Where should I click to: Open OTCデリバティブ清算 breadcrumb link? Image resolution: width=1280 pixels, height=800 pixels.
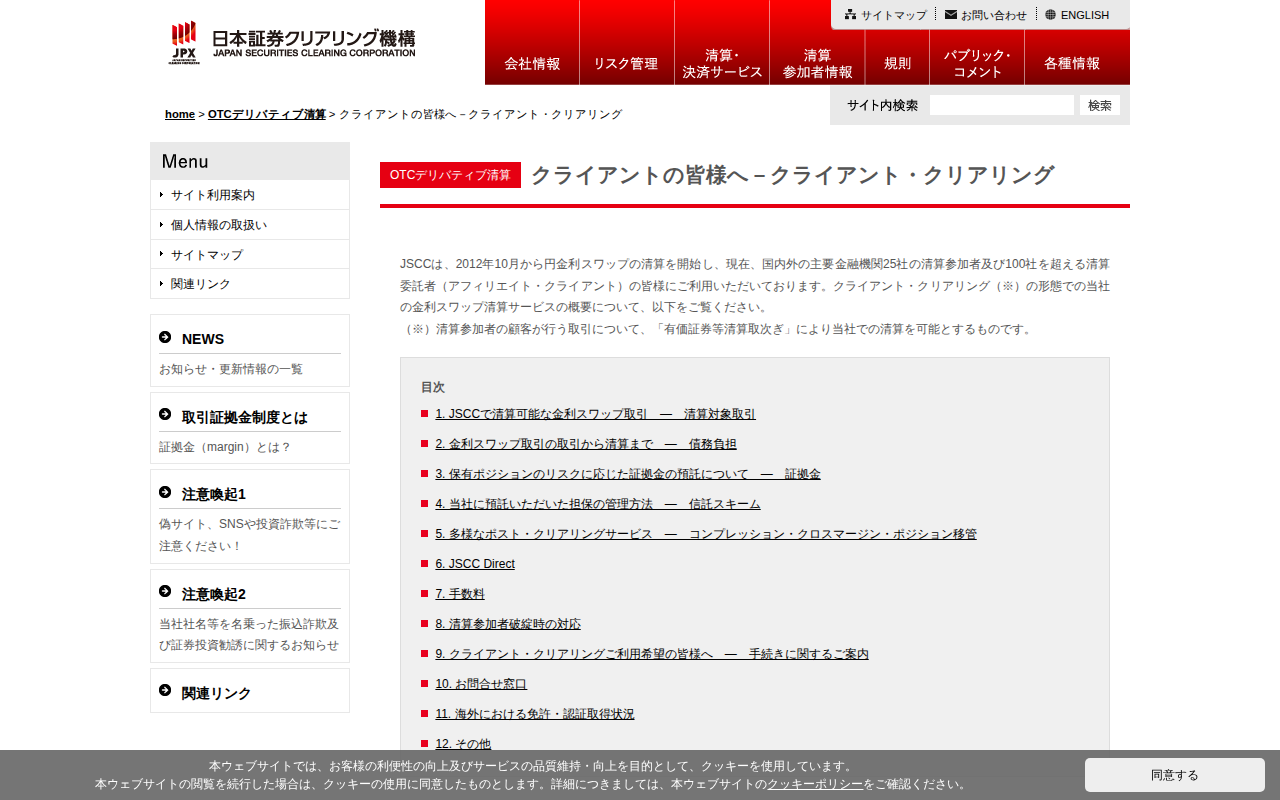(x=267, y=114)
